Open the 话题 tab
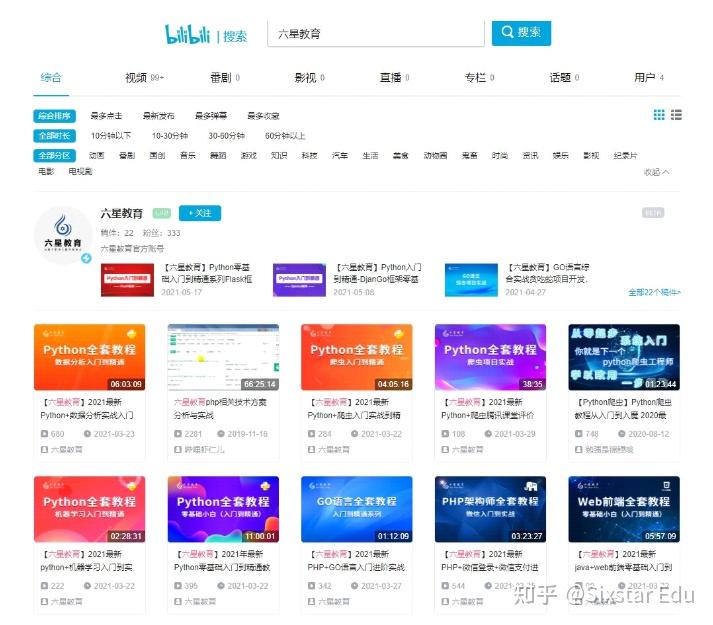This screenshot has height=625, width=713. click(564, 78)
